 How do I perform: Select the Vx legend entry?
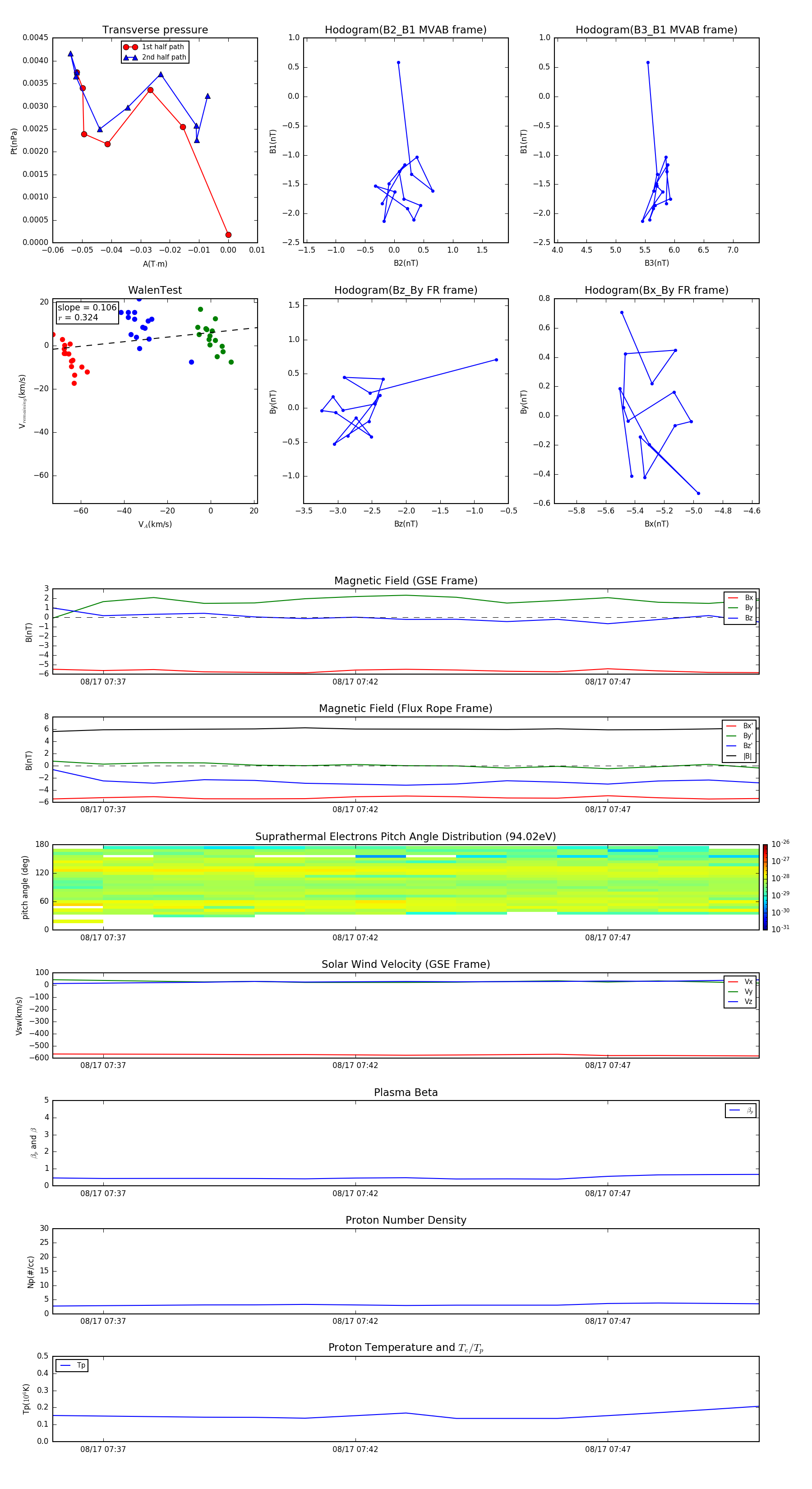coord(740,981)
